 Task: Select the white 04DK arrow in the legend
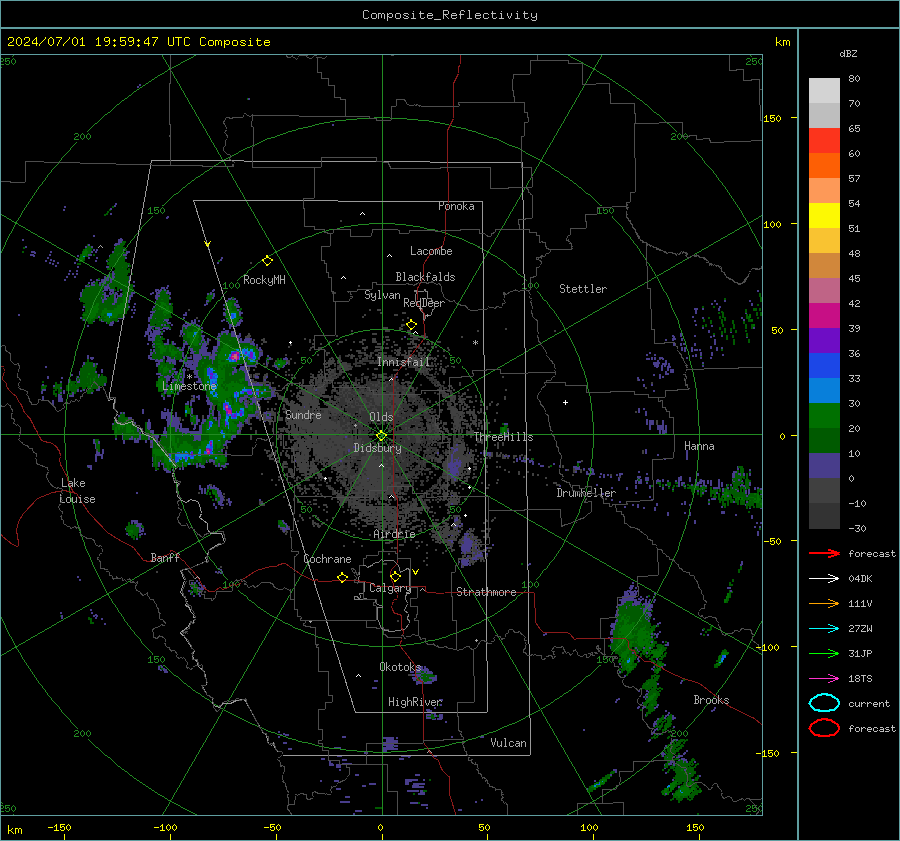click(824, 579)
